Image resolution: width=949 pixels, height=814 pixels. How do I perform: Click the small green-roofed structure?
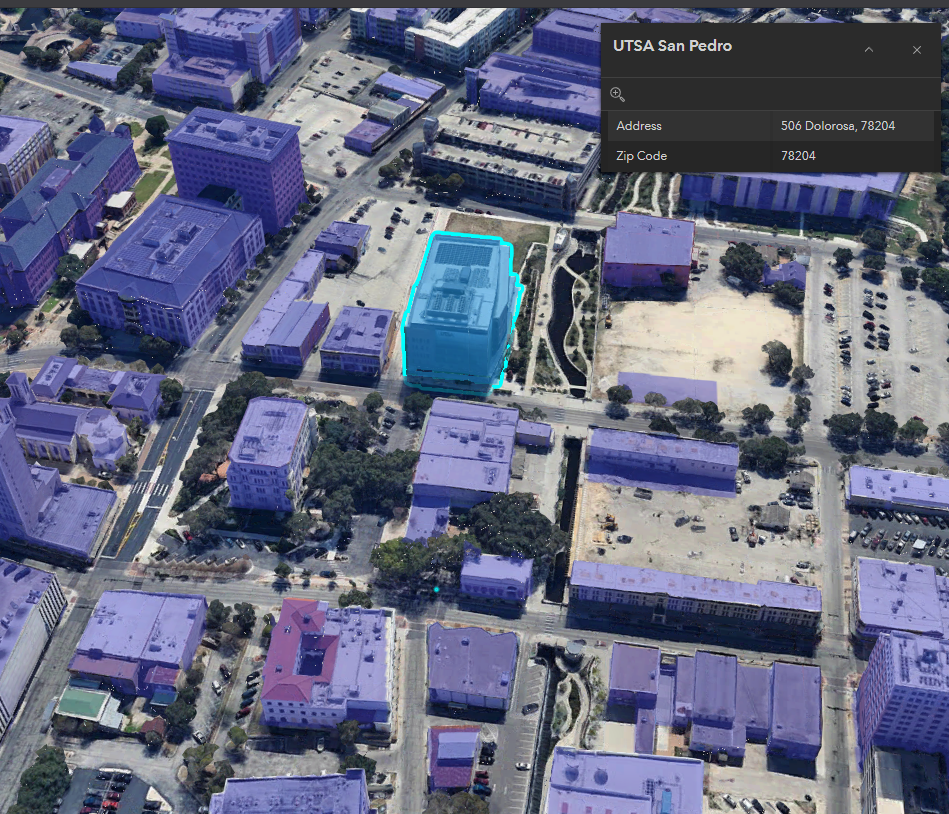[82, 703]
